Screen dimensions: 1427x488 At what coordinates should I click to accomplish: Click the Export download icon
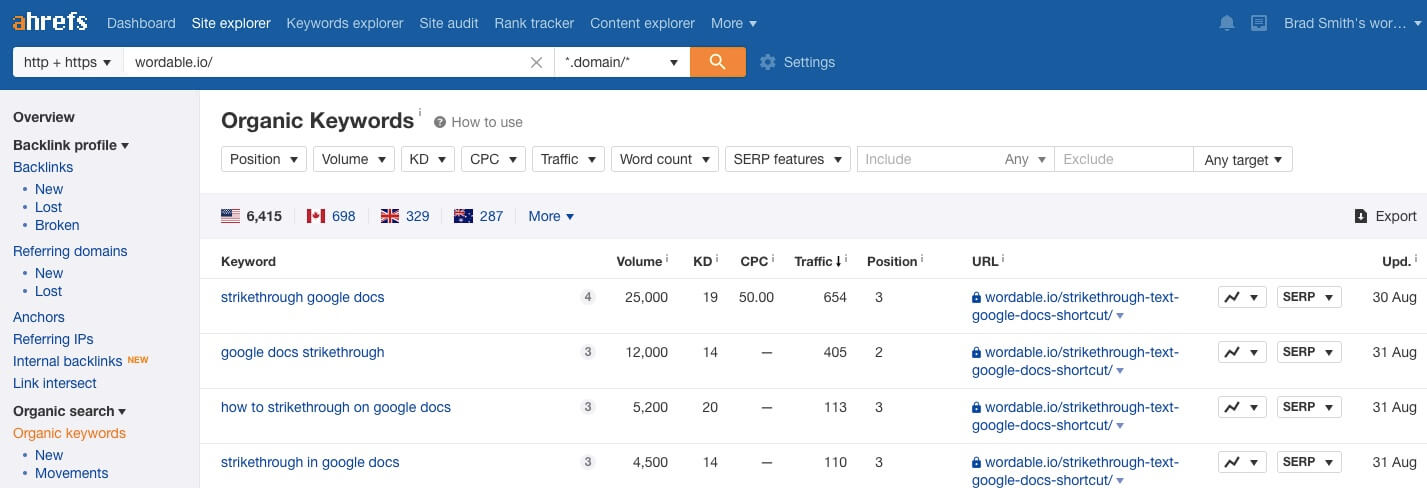click(1361, 216)
